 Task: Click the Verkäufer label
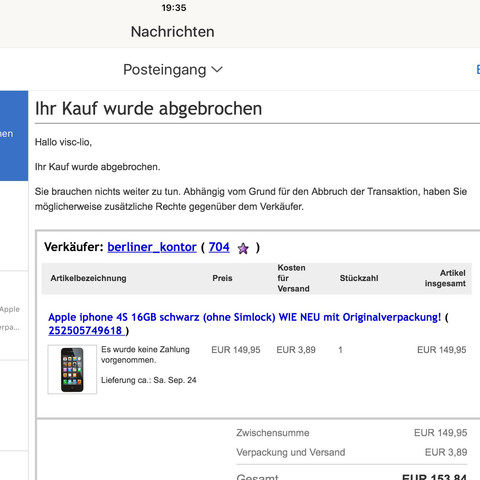pos(74,247)
